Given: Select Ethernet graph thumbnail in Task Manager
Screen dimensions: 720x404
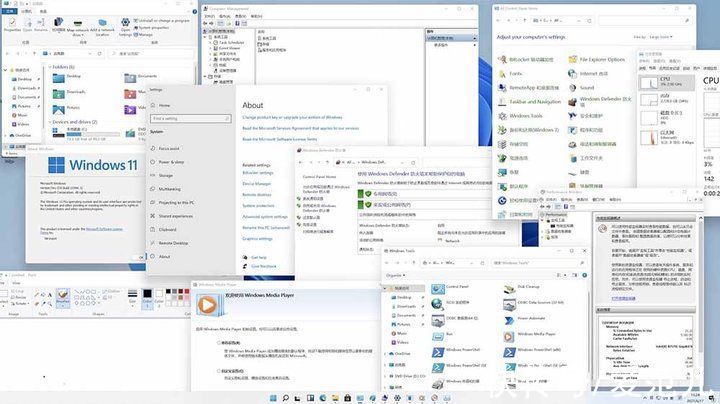Looking at the screenshot, I should click(649, 137).
